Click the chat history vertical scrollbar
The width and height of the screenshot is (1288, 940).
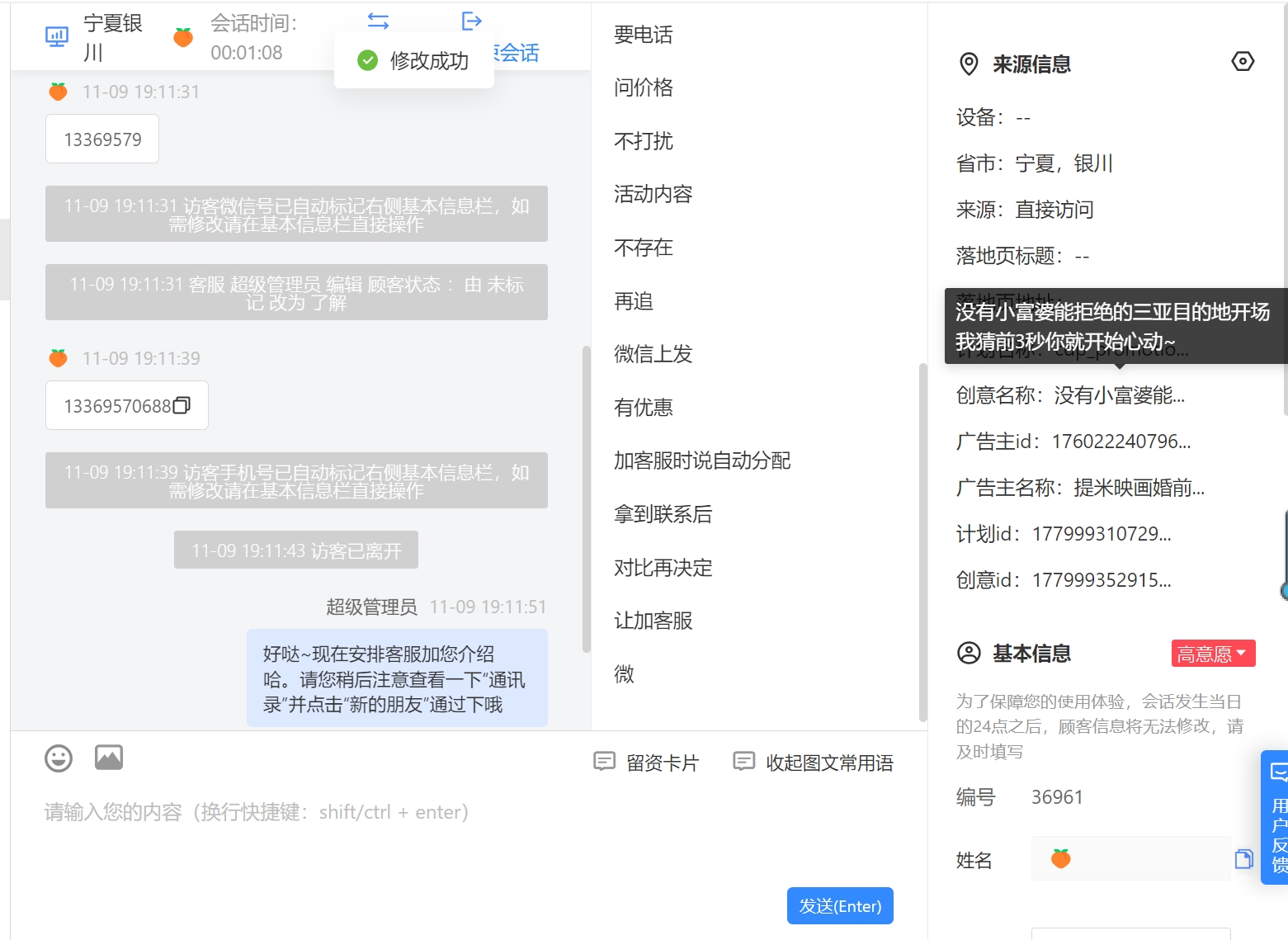pyautogui.click(x=587, y=499)
